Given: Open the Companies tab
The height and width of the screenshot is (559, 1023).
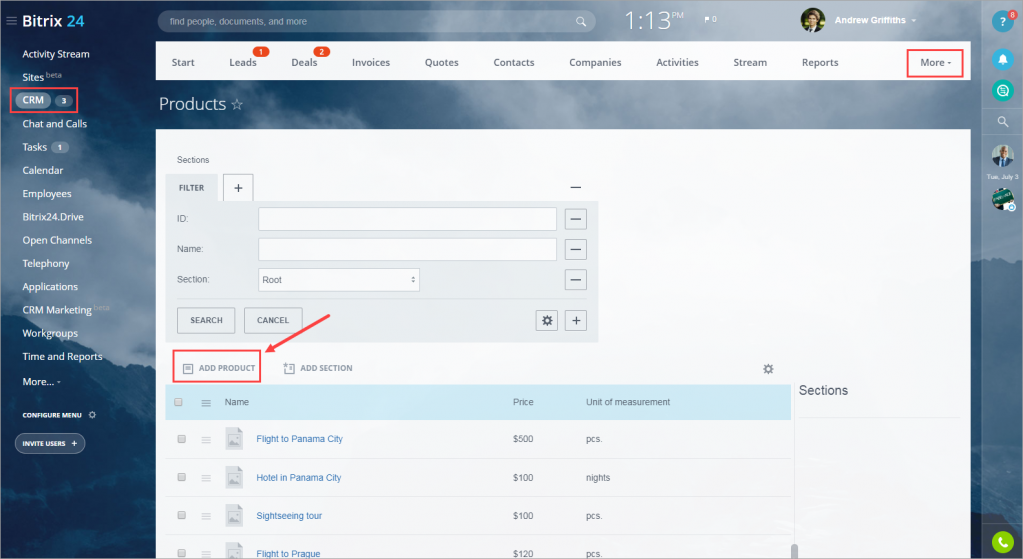Looking at the screenshot, I should coord(595,63).
